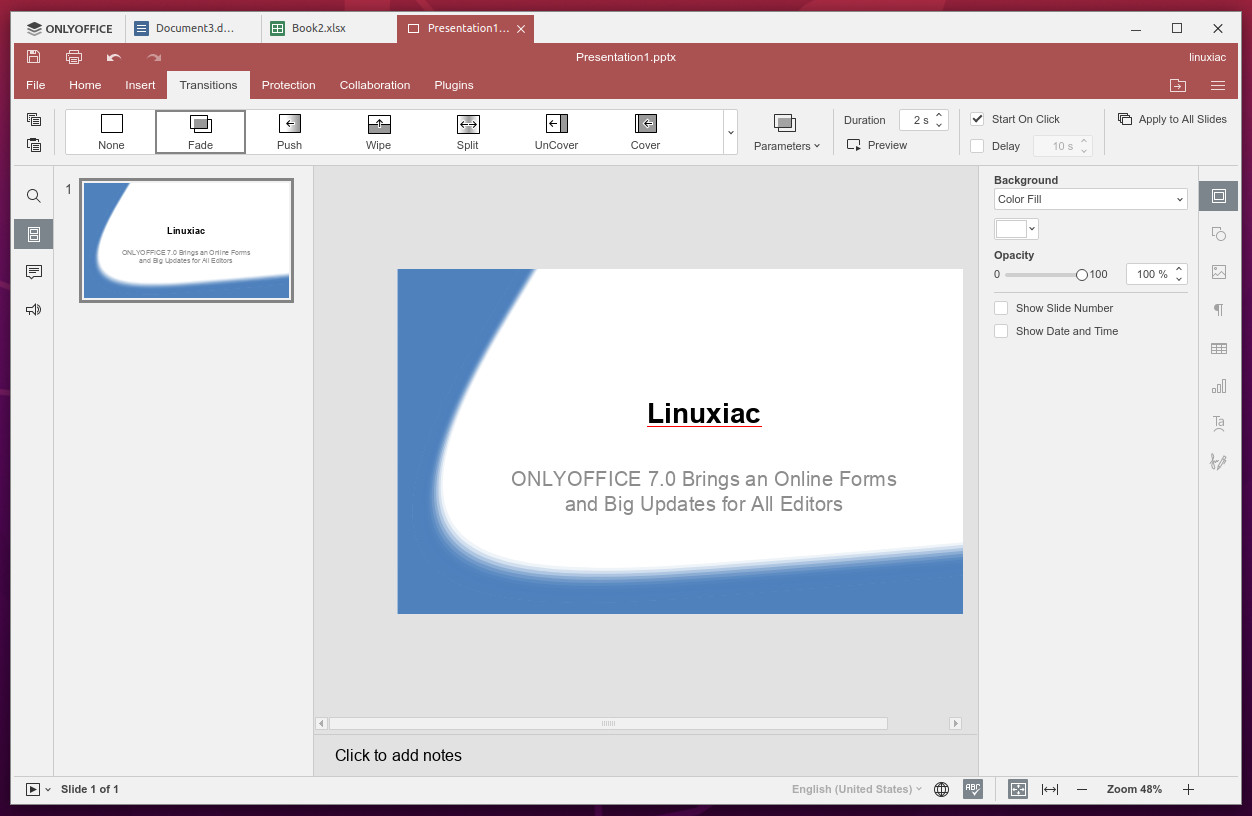Save the presentation using the diskette icon
Screen dimensions: 1252x816
pyautogui.click(x=34, y=57)
